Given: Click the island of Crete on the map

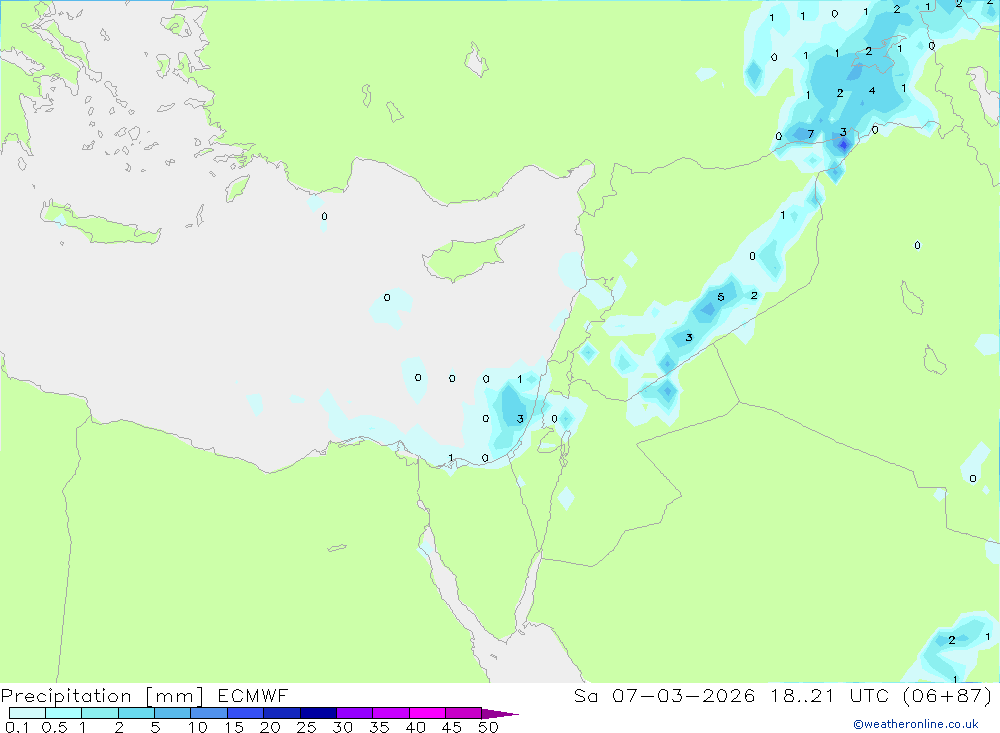Looking at the screenshot, I should pos(101,223).
